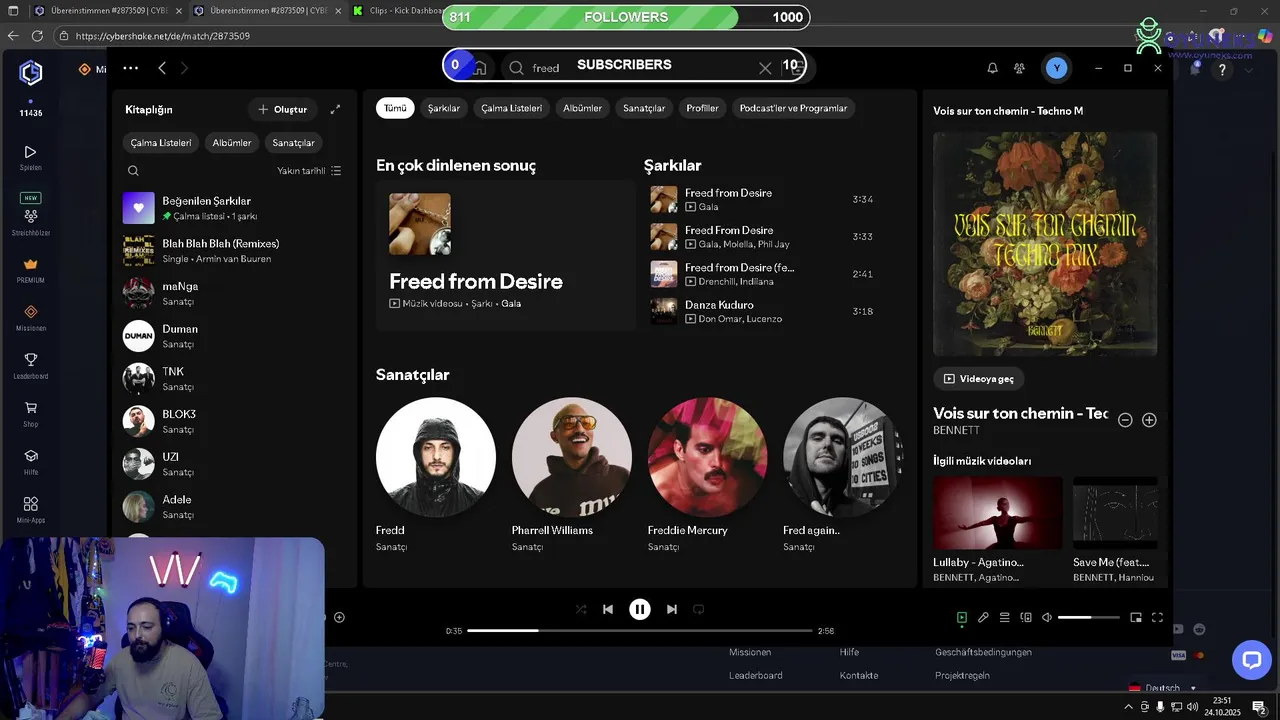Open BENNETT artist link in Now Playing
Image resolution: width=1280 pixels, height=720 pixels.
point(956,430)
